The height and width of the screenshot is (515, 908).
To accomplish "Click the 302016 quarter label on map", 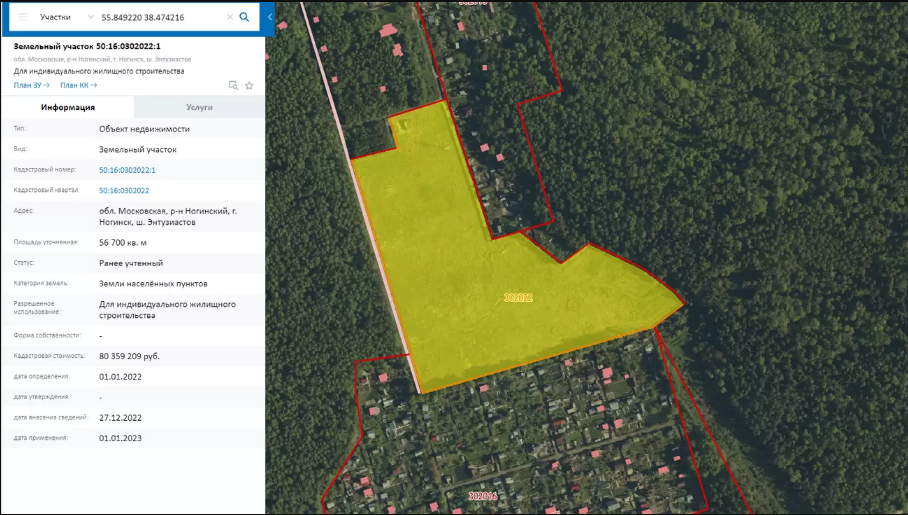I will (x=482, y=496).
